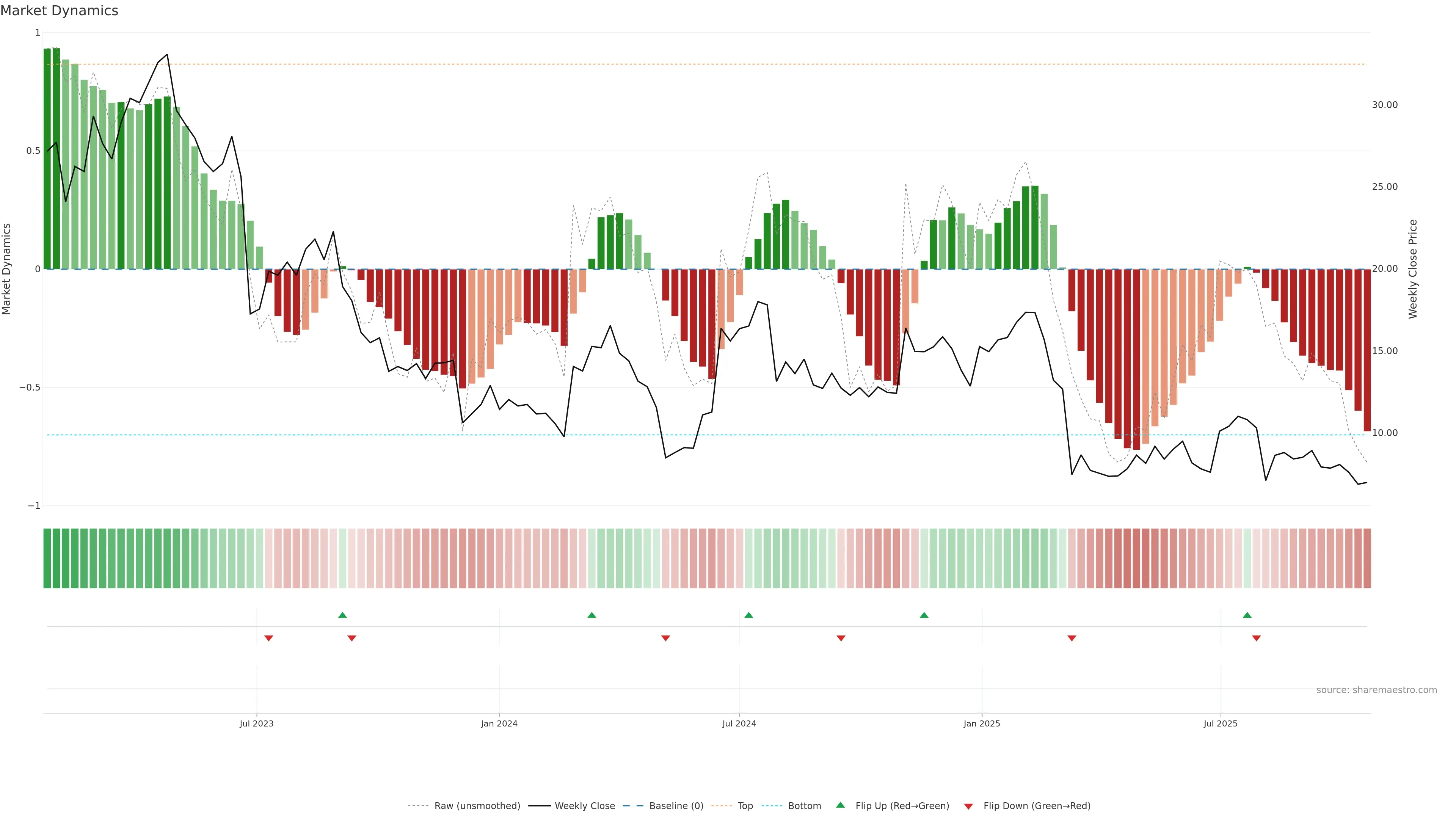
Task: Click the Jan 2024 x-axis label
Action: tap(499, 723)
